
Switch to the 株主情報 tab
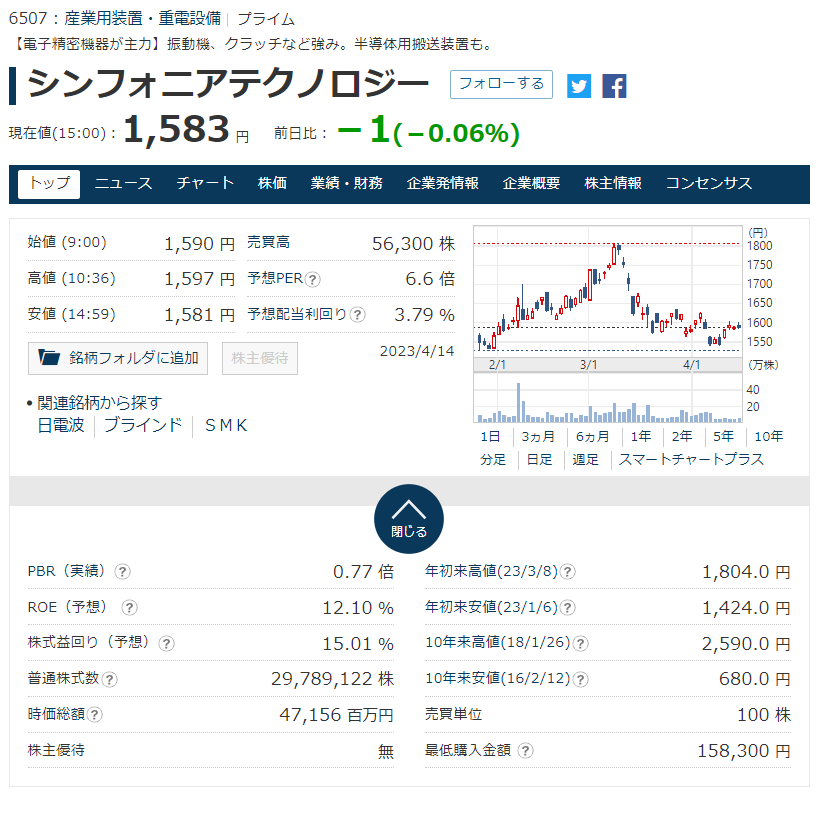[613, 184]
